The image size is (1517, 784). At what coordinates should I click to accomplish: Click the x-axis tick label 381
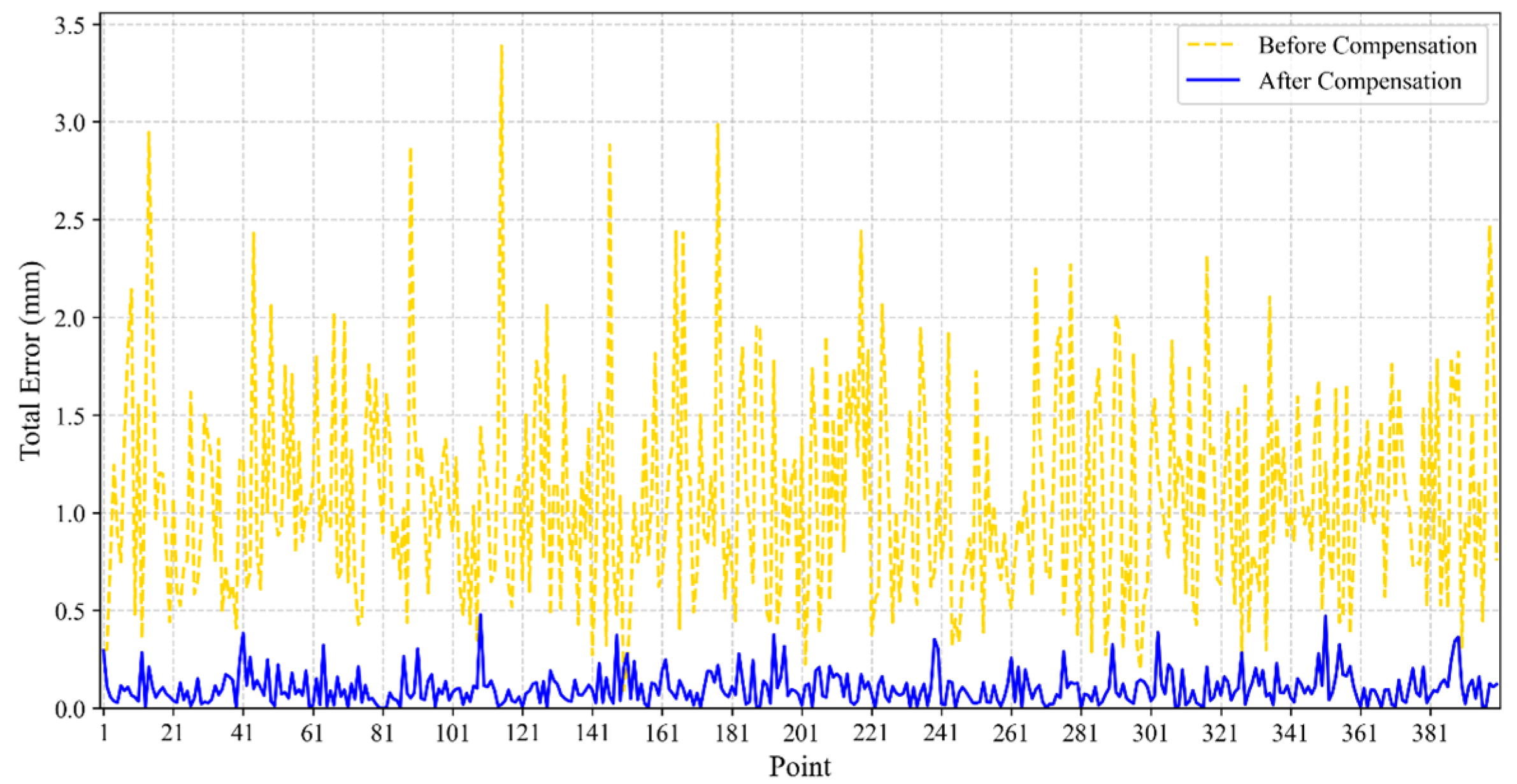1429,734
